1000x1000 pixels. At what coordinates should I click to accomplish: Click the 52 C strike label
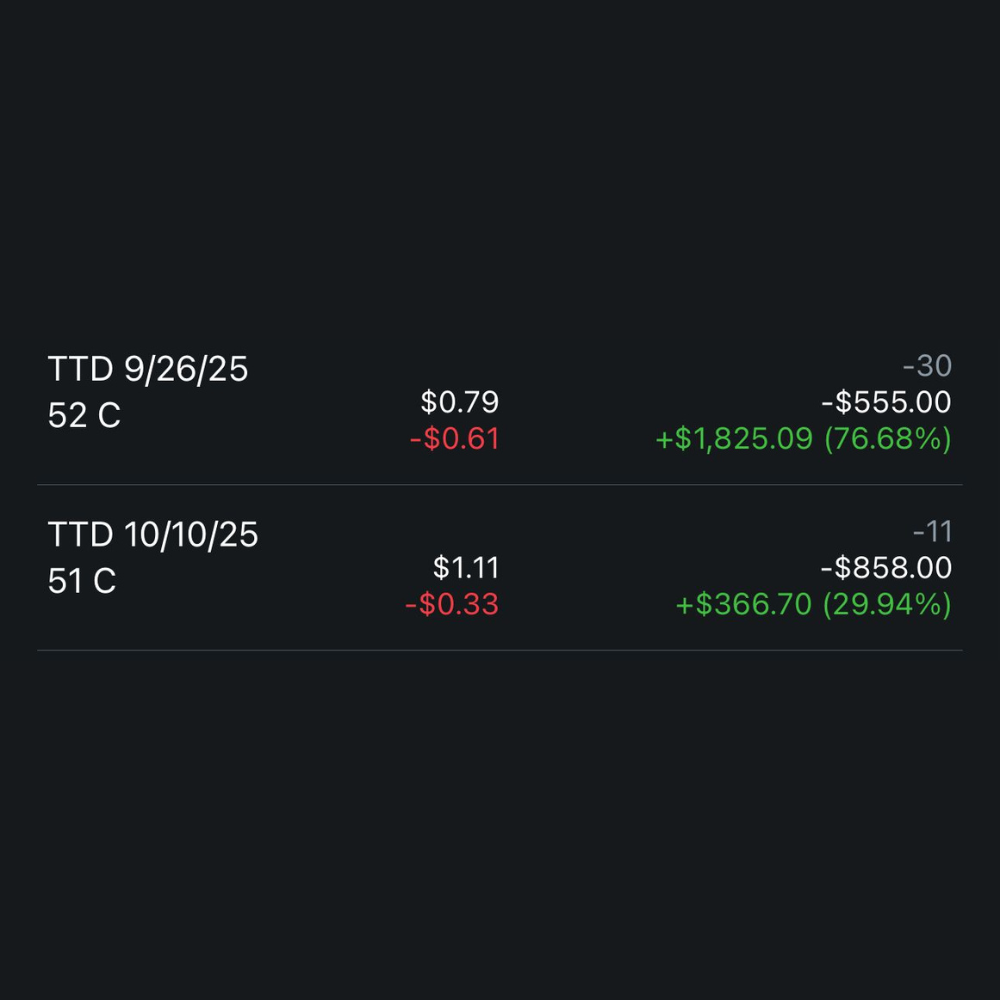pos(84,415)
